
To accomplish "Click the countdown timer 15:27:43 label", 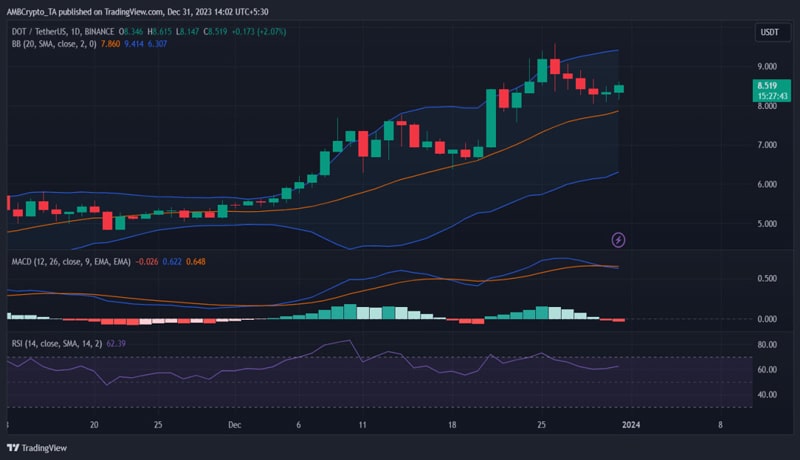I will (x=768, y=97).
